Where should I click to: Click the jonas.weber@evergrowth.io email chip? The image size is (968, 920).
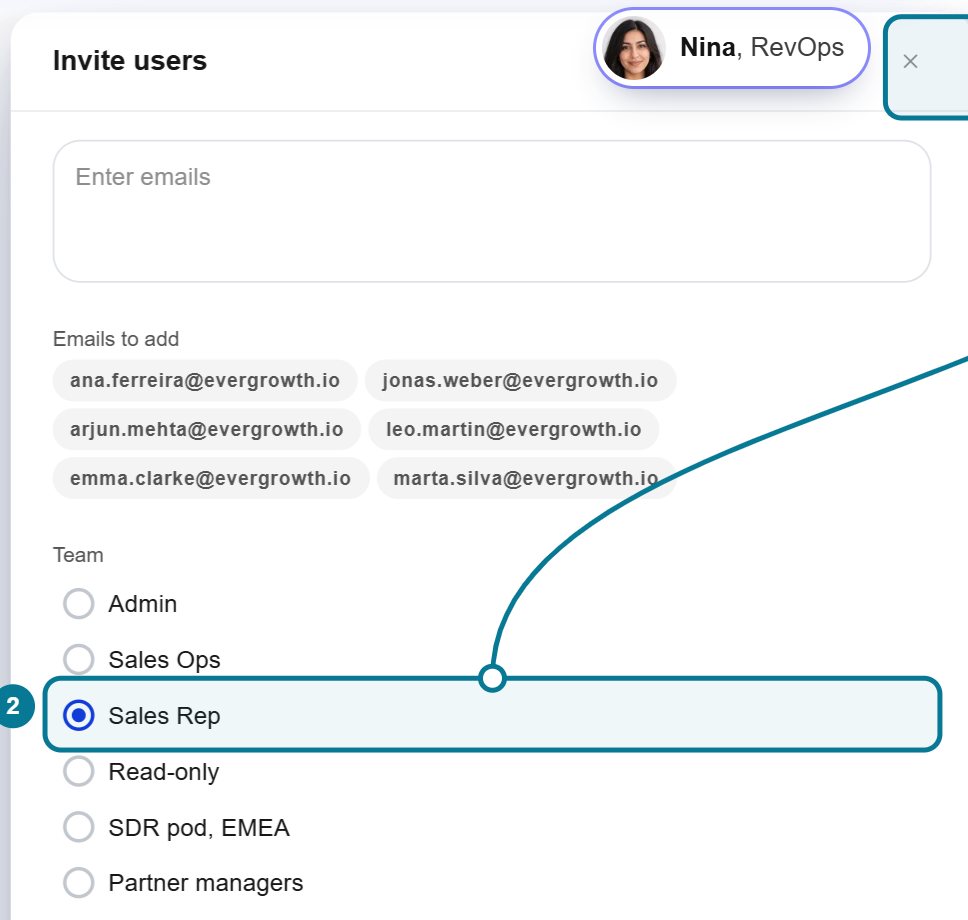pos(520,380)
